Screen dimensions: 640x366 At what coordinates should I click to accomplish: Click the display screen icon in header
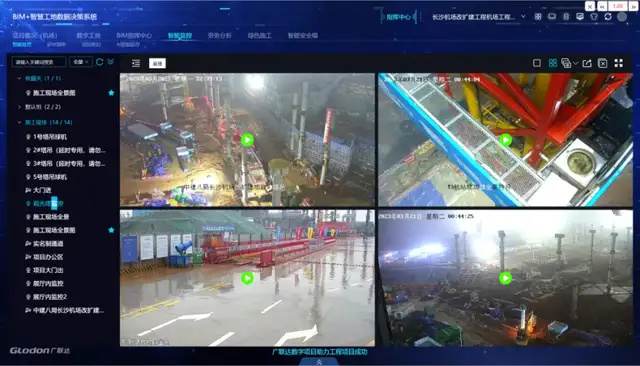tap(552, 17)
